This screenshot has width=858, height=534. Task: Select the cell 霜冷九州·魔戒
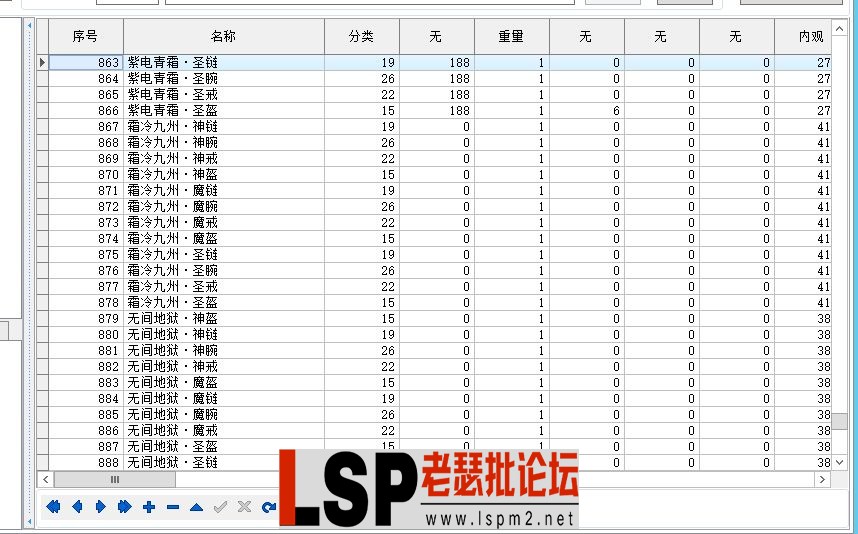click(x=224, y=223)
